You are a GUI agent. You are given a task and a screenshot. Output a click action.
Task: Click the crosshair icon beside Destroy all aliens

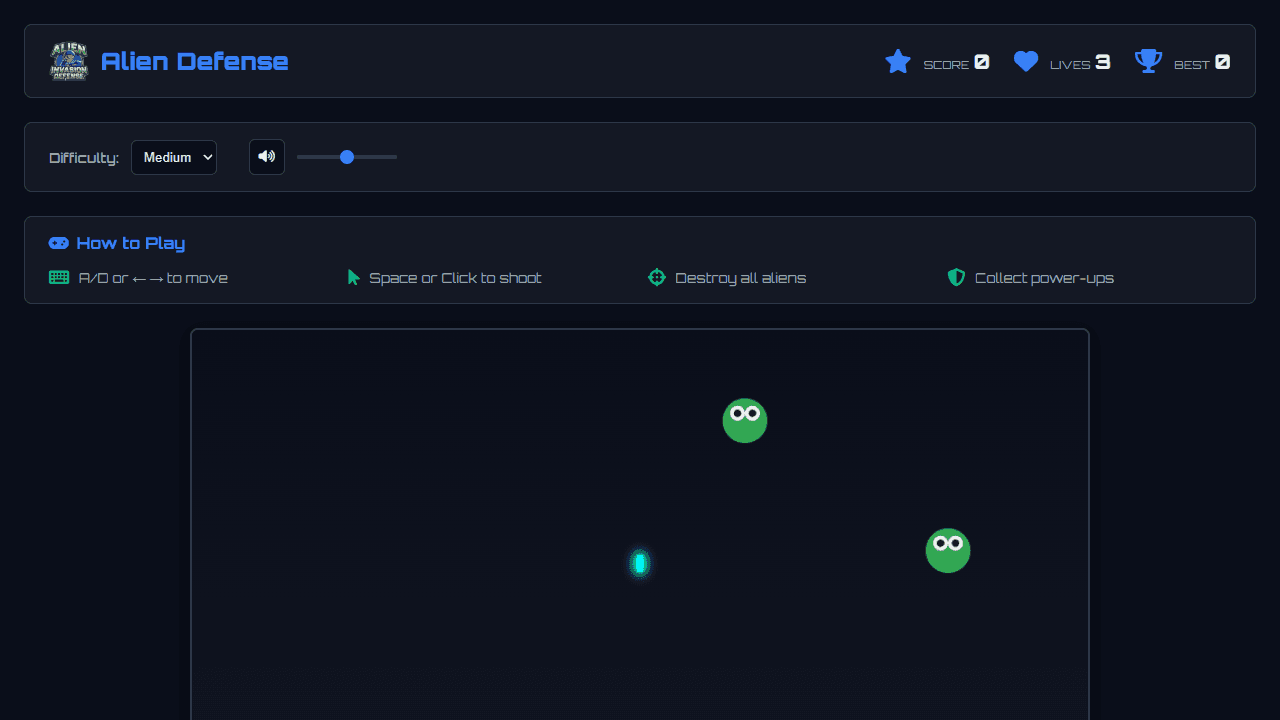(x=657, y=277)
